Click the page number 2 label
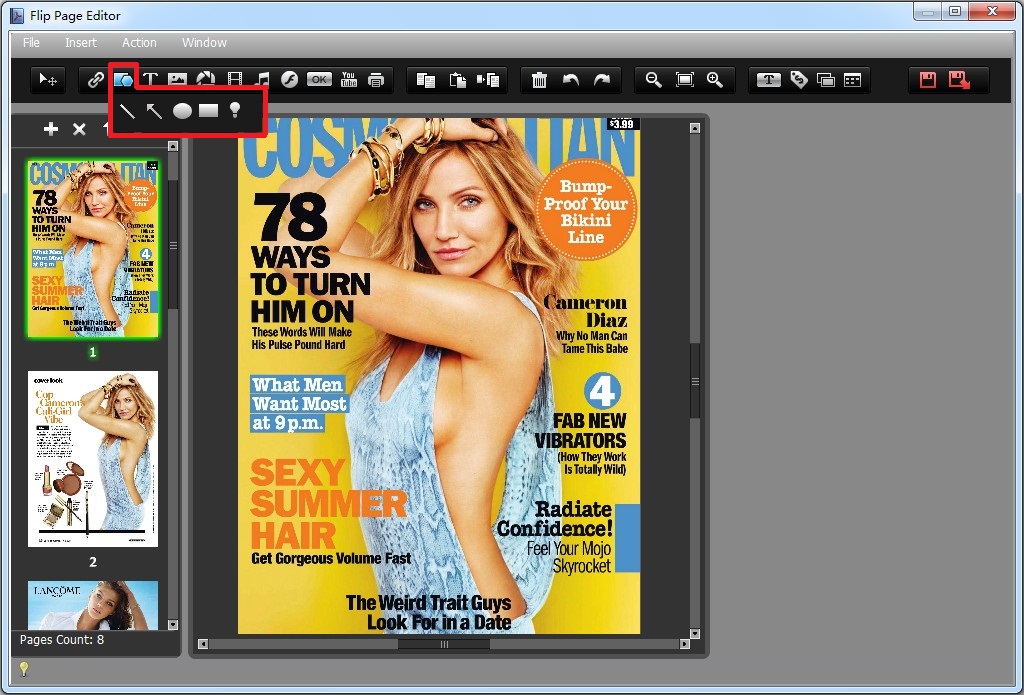This screenshot has height=695, width=1024. (x=93, y=562)
